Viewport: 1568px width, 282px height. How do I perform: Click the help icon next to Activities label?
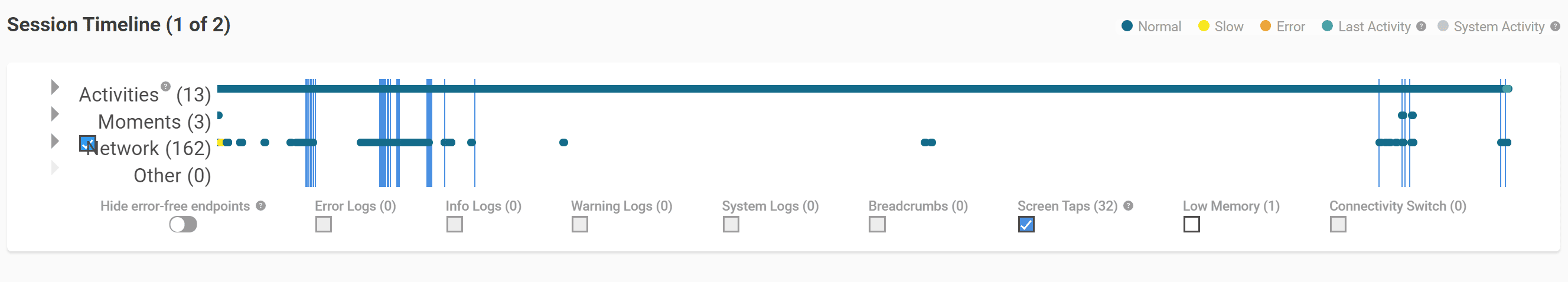(x=165, y=86)
